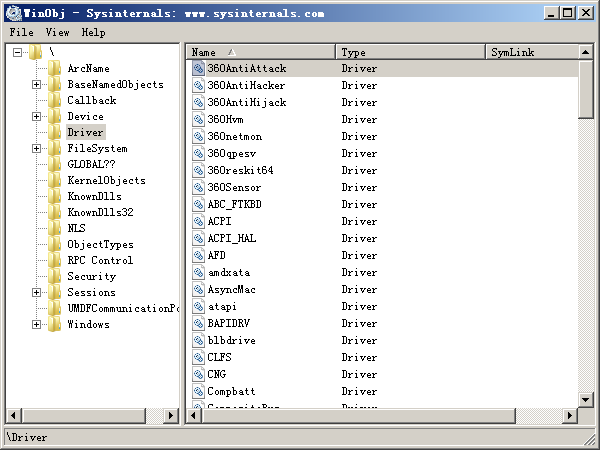Click the driver icon beside 360AntiHacker
The height and width of the screenshot is (450, 600).
(198, 85)
